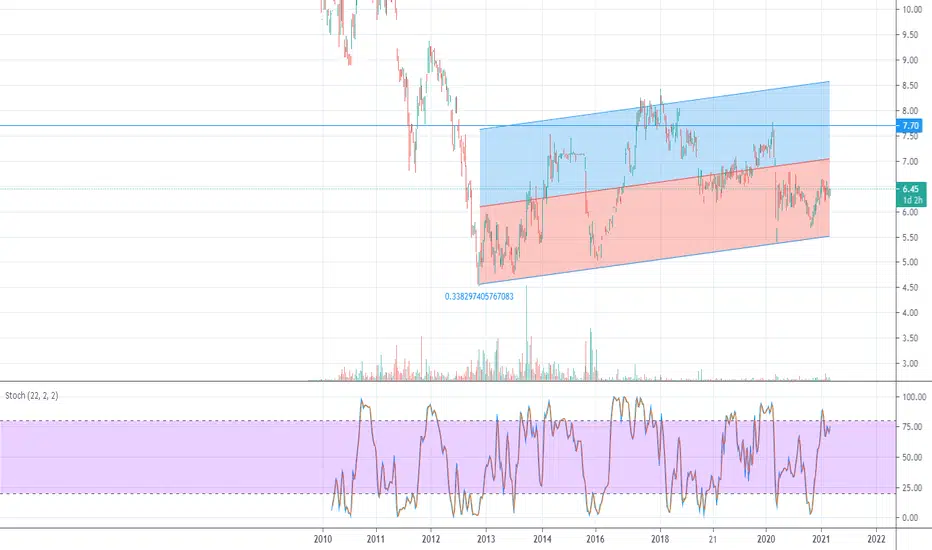Click the 1d 2h countdown under 6.45
Viewport: 932px width, 550px height.
(912, 200)
